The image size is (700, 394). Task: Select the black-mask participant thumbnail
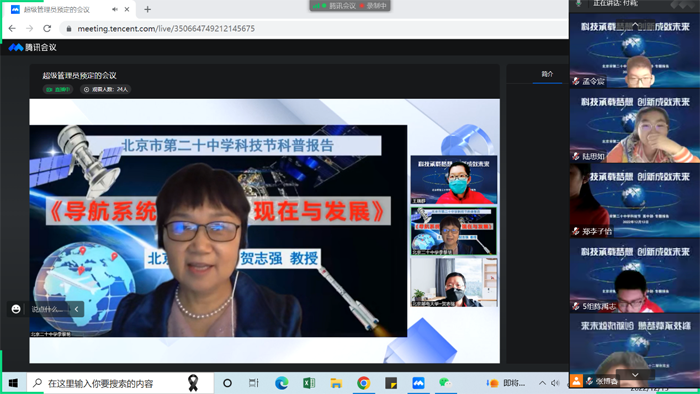pos(454,282)
